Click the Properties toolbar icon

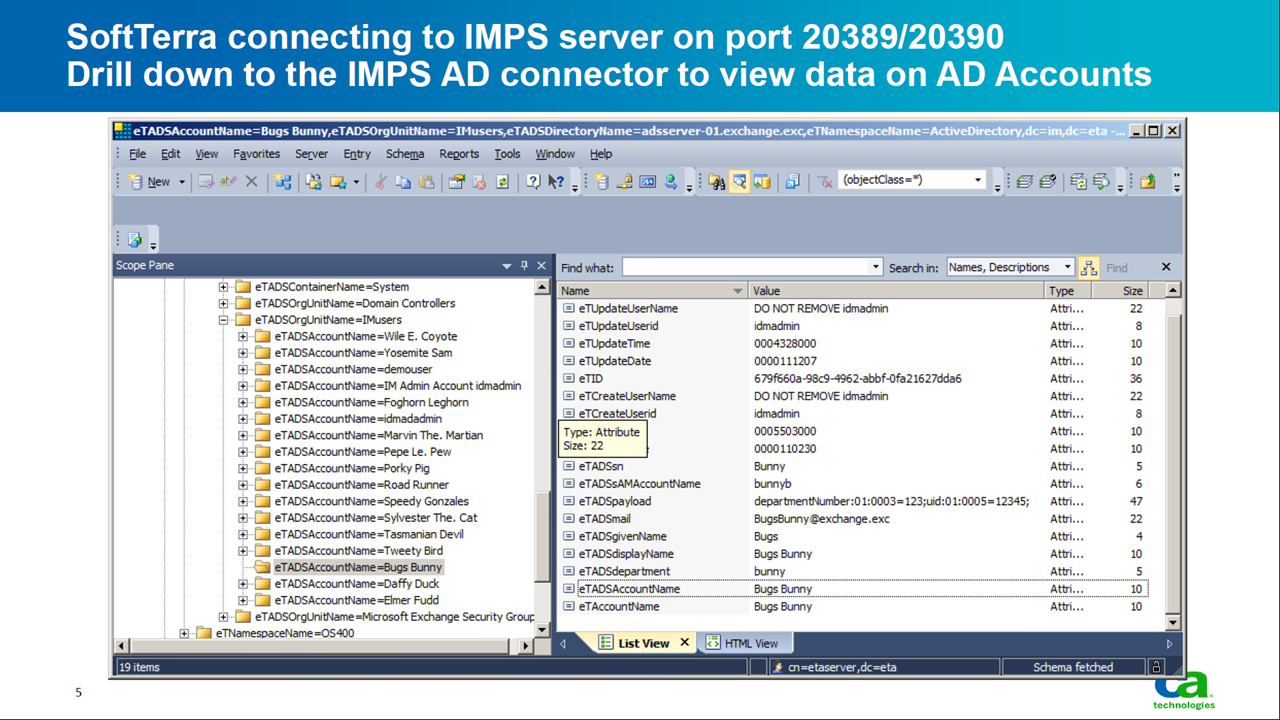456,182
